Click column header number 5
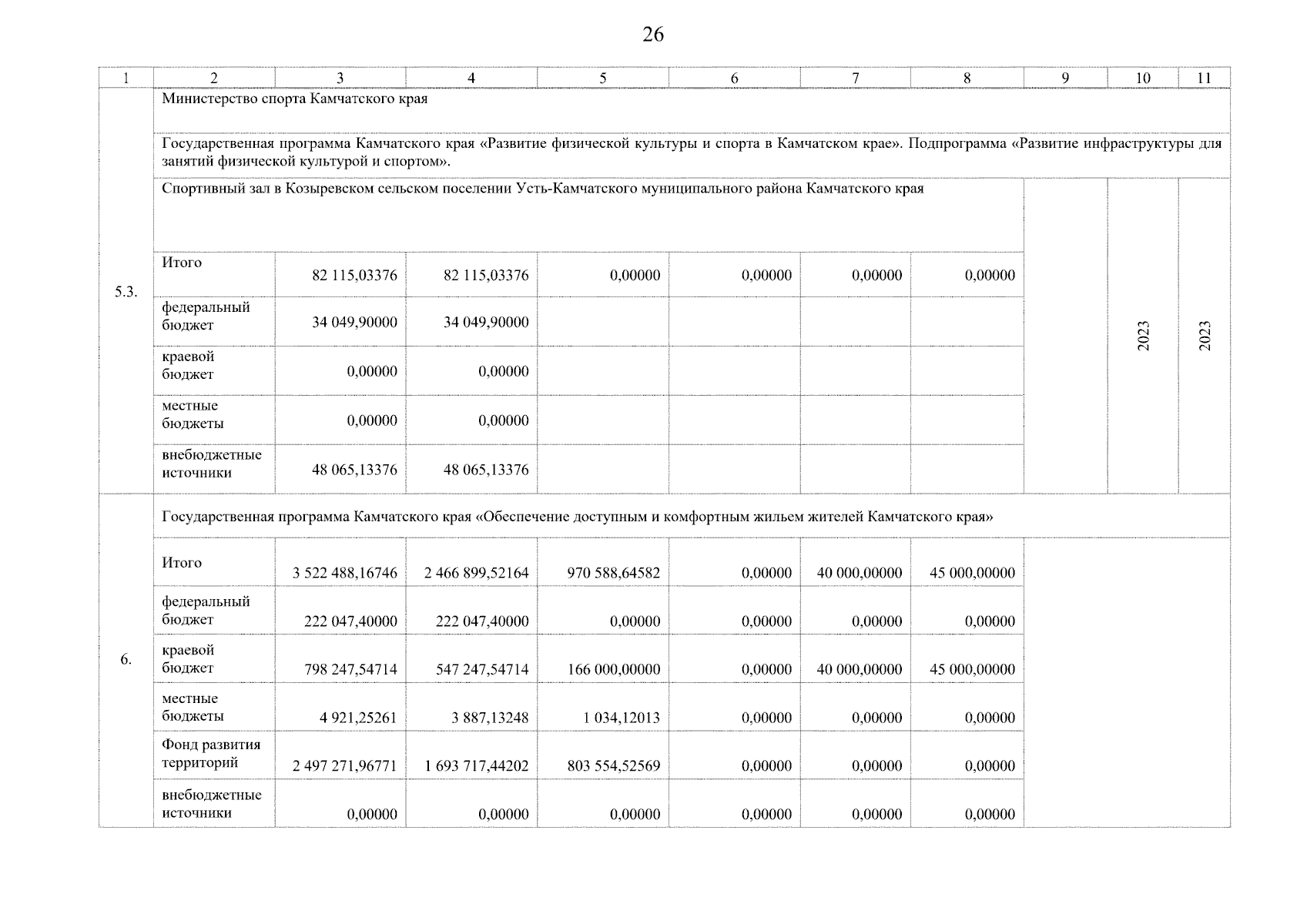This screenshot has height=924, width=1307. 603,78
